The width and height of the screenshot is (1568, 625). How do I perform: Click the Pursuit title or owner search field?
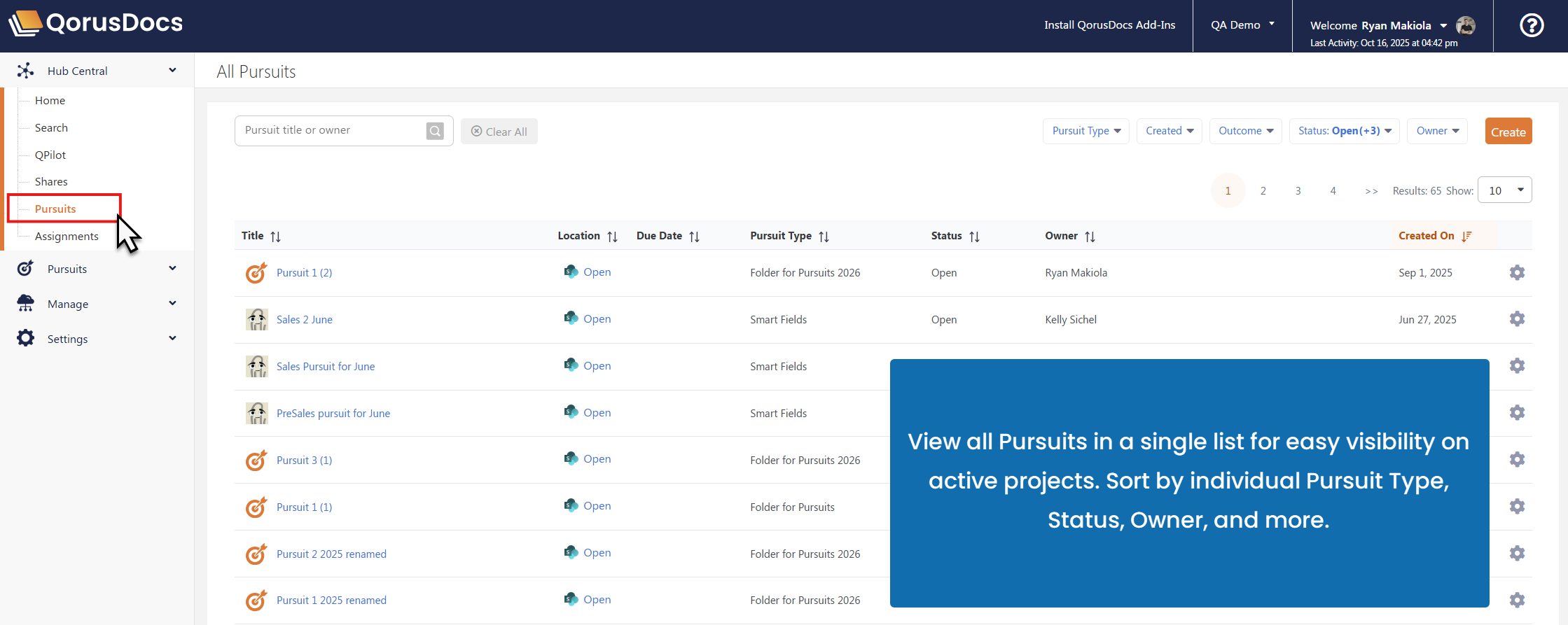coord(329,131)
